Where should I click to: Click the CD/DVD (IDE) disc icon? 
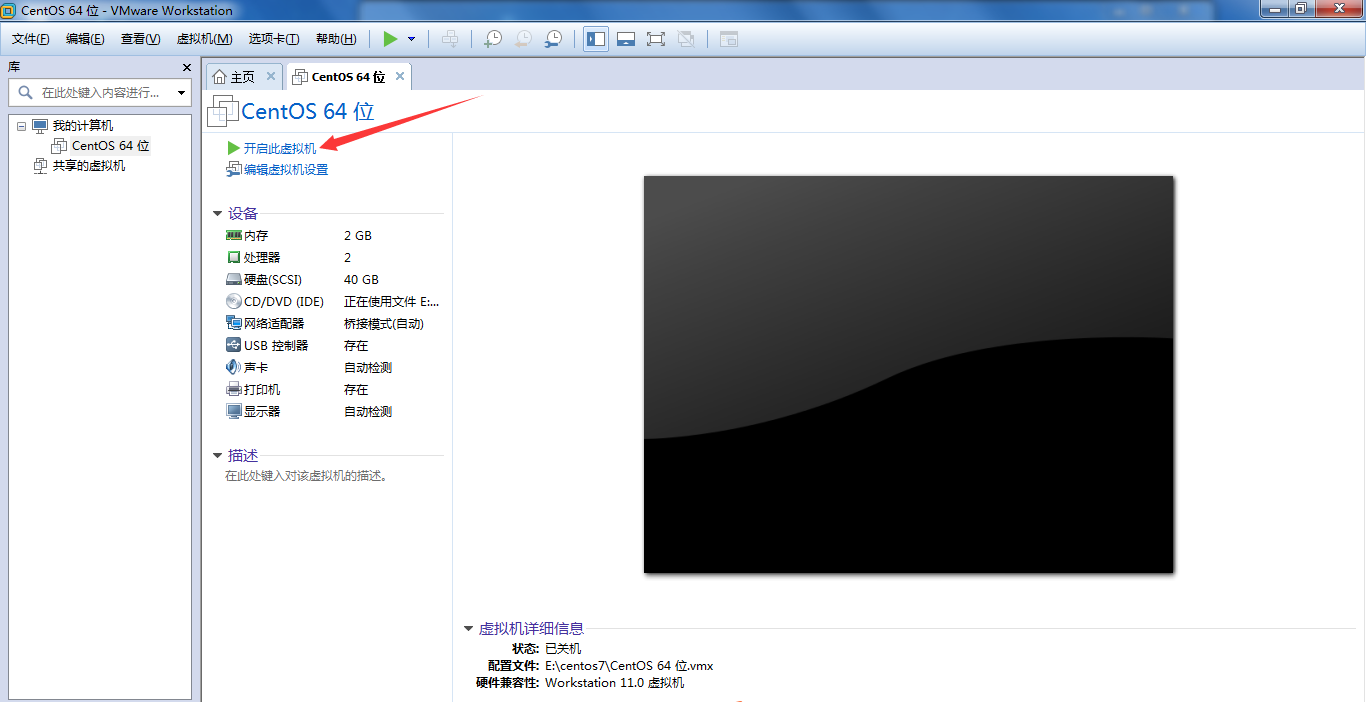click(x=234, y=302)
